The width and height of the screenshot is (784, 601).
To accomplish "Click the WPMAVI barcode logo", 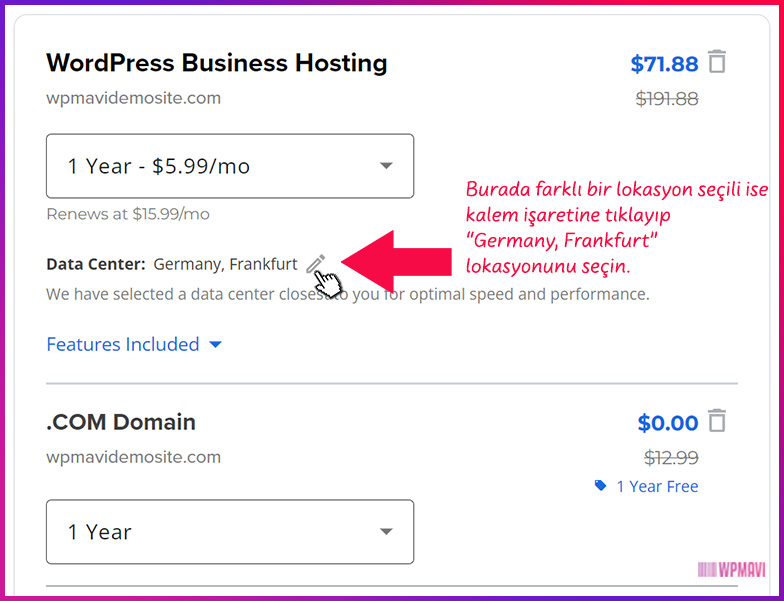I will click(731, 569).
